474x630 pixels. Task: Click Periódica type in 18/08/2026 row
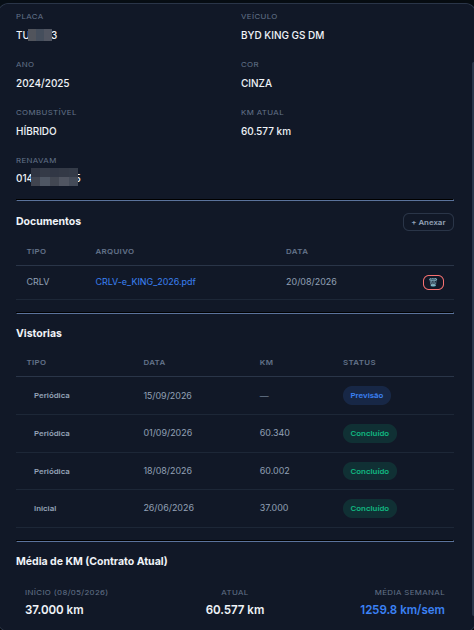click(x=52, y=471)
